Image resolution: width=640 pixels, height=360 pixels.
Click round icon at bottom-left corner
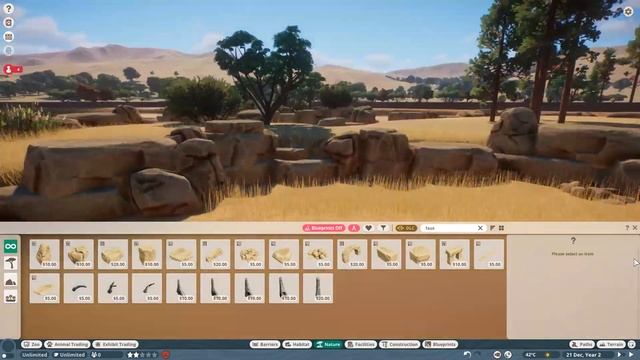click(x=8, y=347)
